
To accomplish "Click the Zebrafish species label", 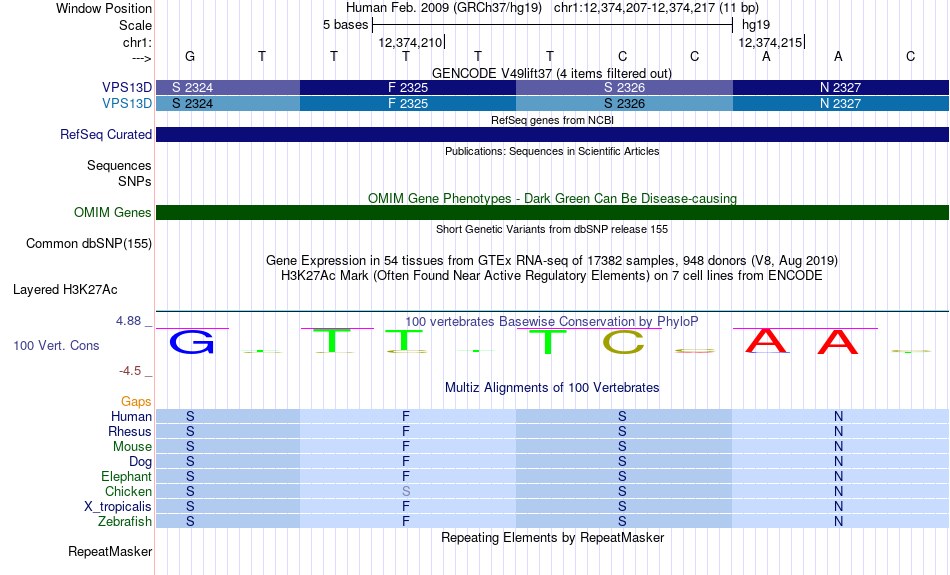I will click(124, 521).
